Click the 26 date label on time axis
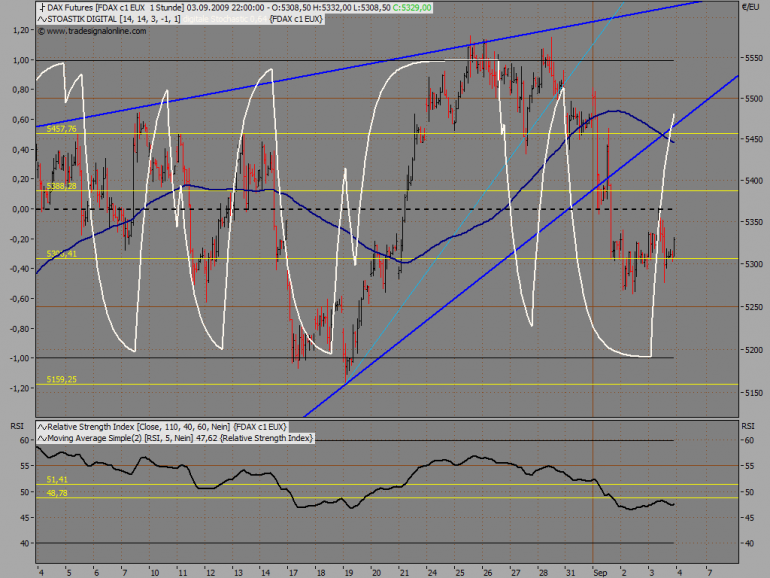Image resolution: width=770 pixels, height=578 pixels. click(488, 573)
